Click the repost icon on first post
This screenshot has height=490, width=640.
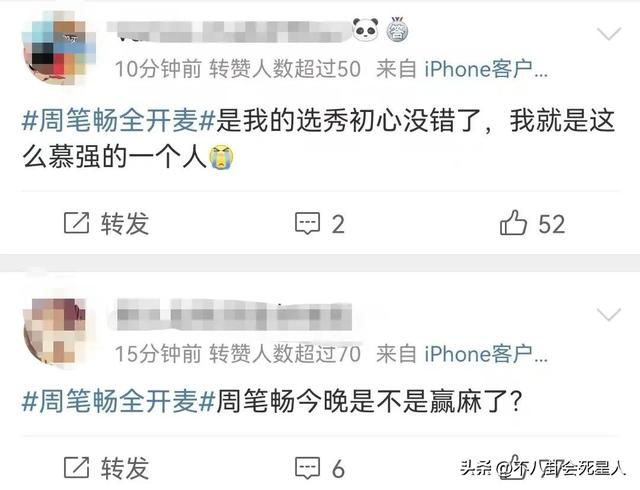(x=77, y=223)
